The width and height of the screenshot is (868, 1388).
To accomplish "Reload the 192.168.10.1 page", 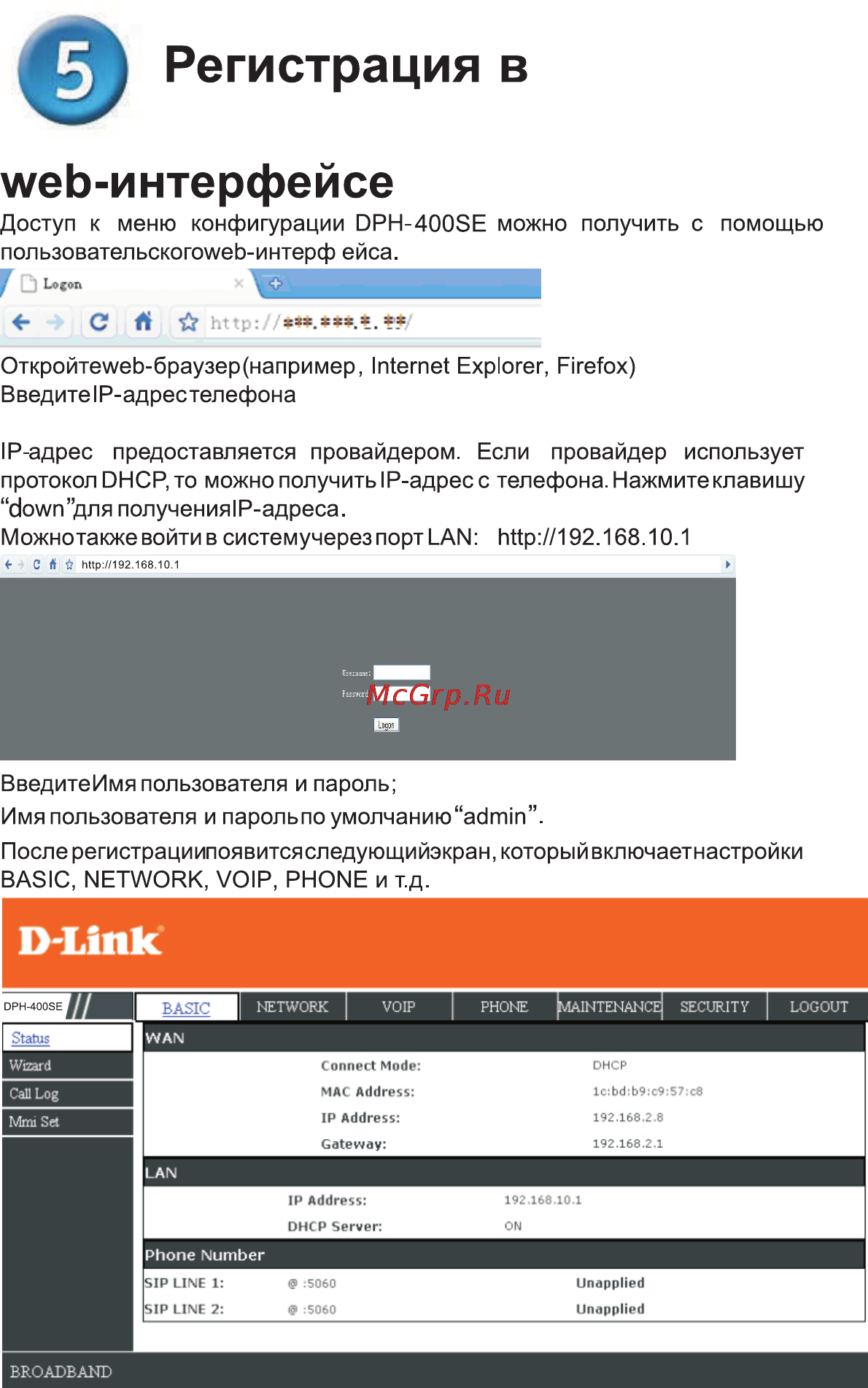I will pos(37,564).
